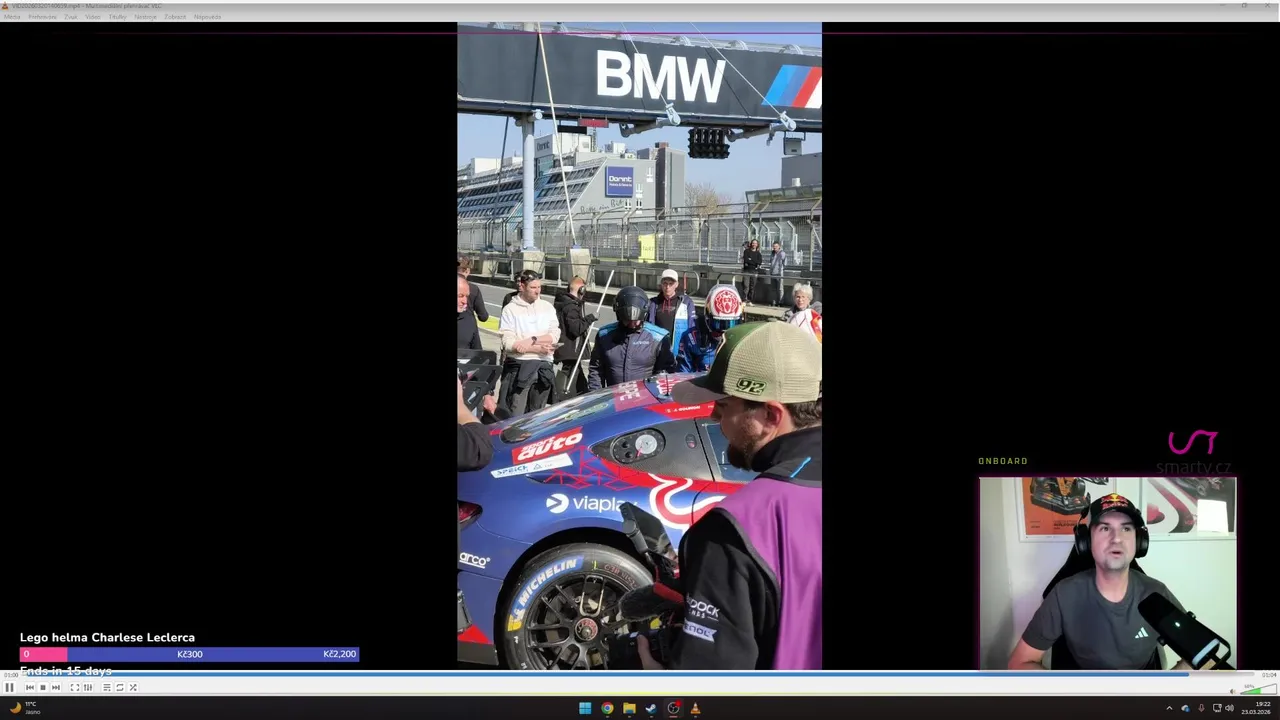Open the Nástroje menu
The width and height of the screenshot is (1280, 720).
tap(145, 17)
